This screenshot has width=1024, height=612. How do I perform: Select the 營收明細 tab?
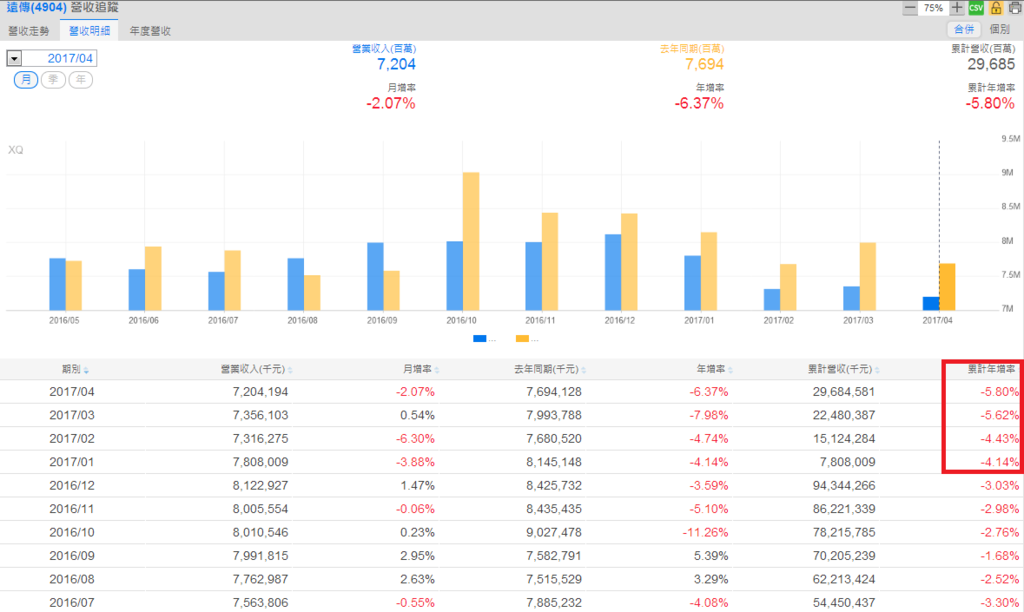[x=89, y=31]
